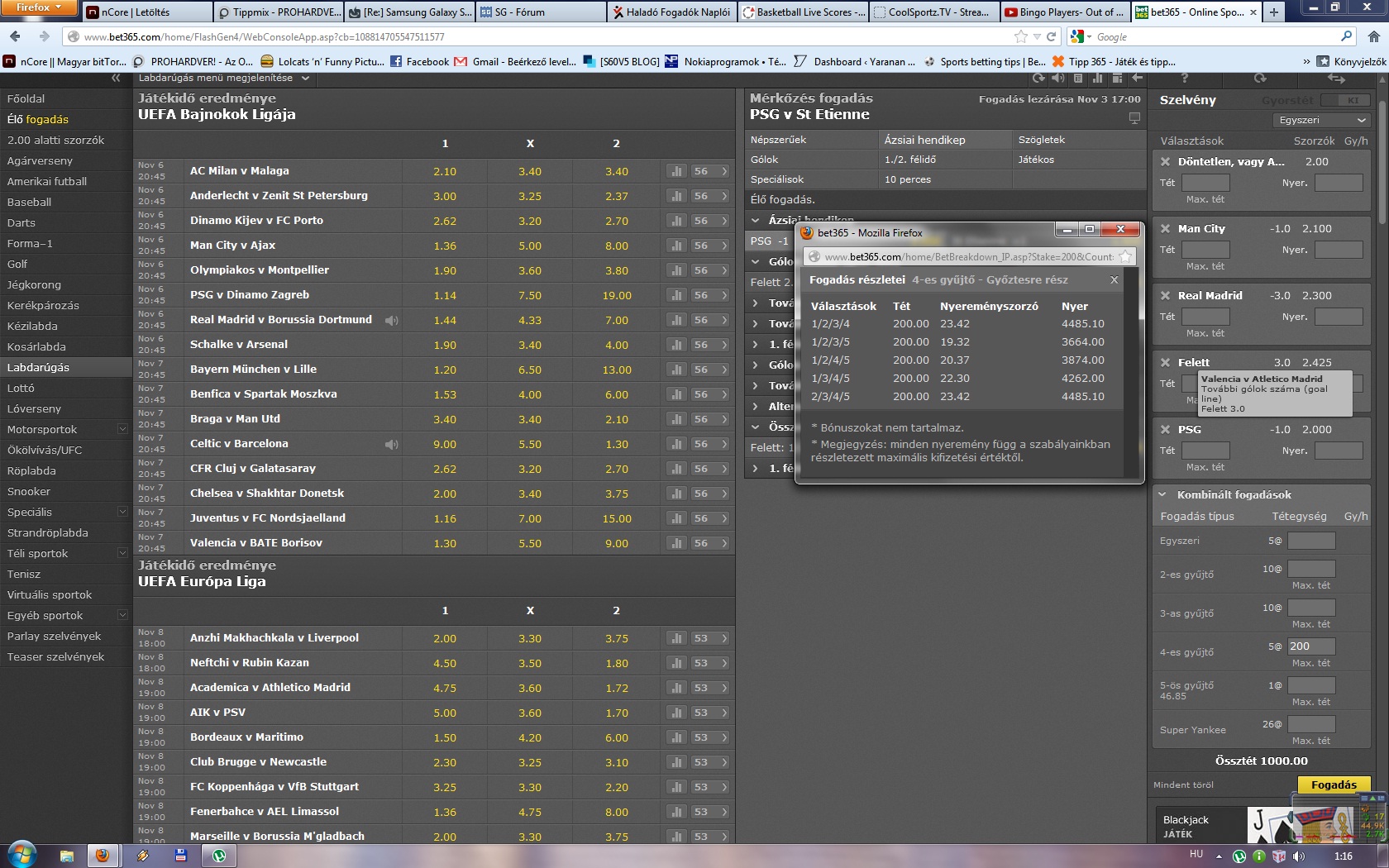Viewport: 1389px width, 868px height.
Task: Toggle the Gyorstét quick bet switch
Action: click(x=1345, y=100)
